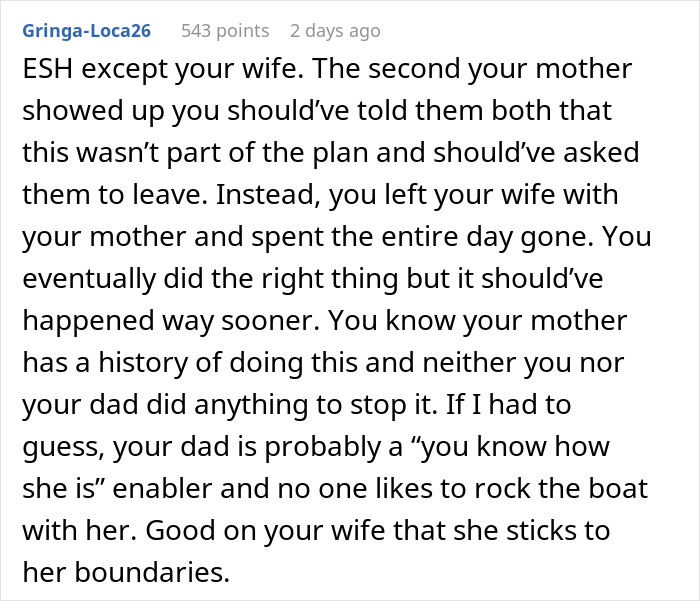Click the word ESH opening the comment

pyautogui.click(x=48, y=69)
